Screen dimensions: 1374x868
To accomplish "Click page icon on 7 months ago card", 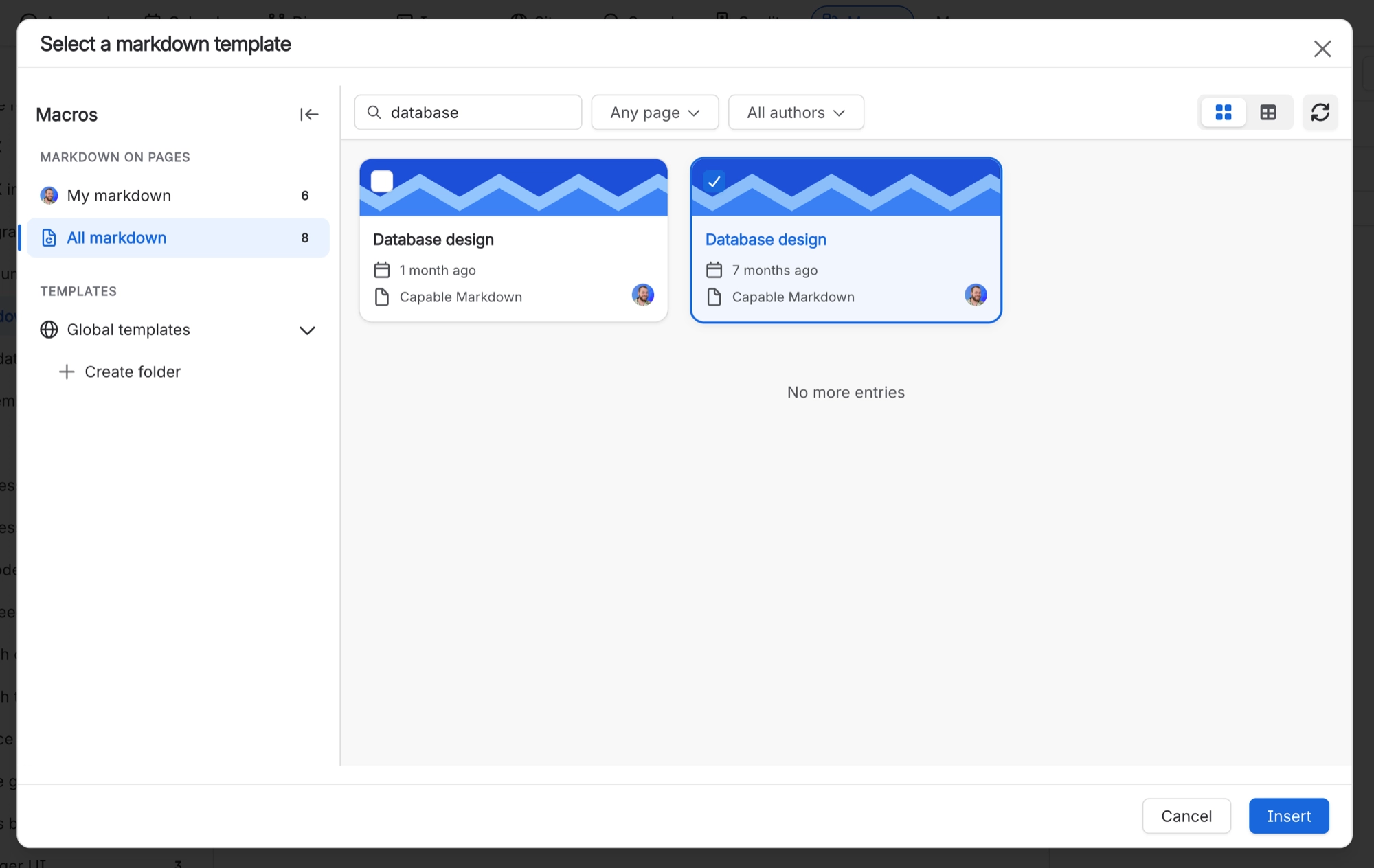I will point(714,297).
